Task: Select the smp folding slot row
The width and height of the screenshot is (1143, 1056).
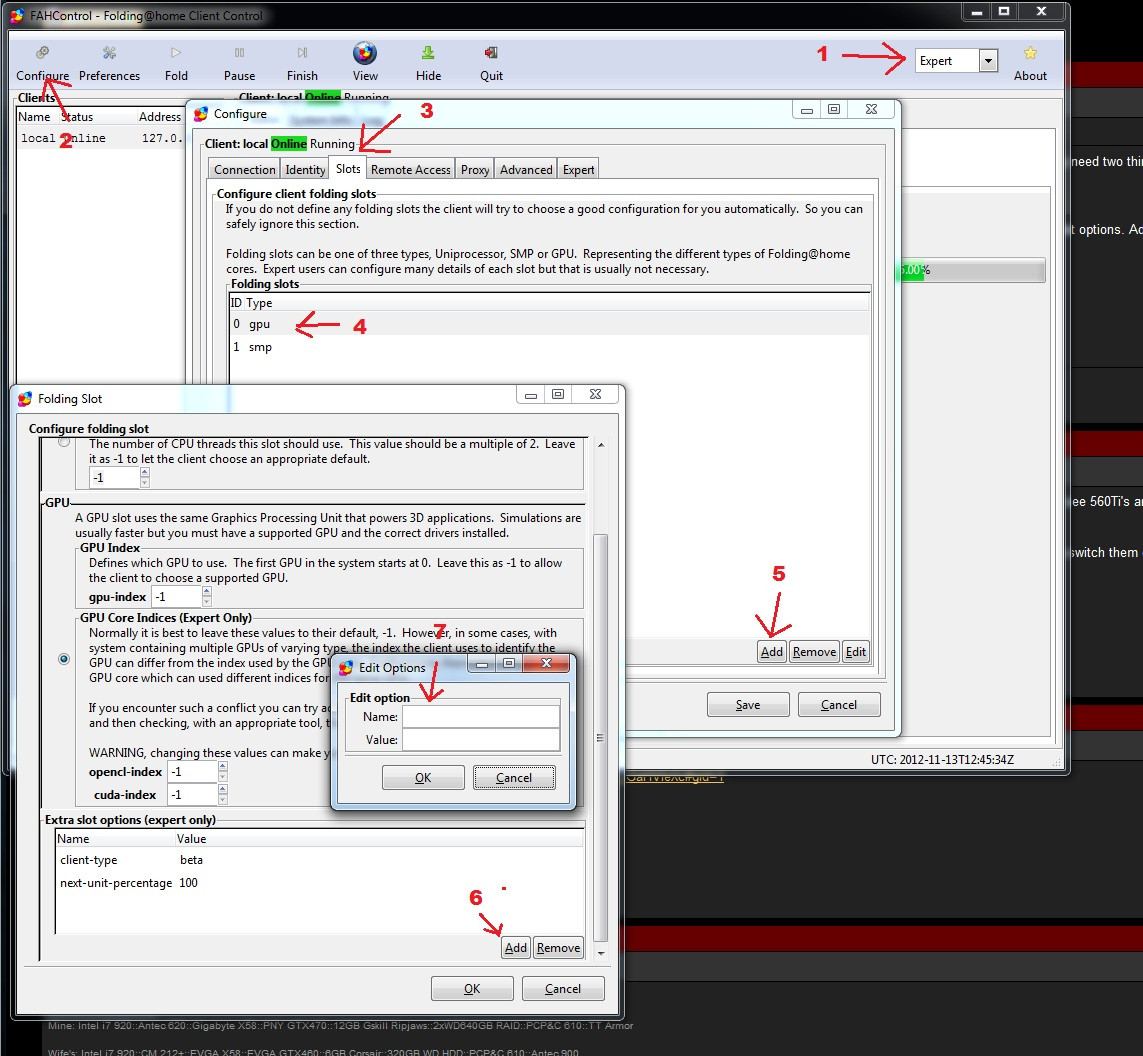Action: coord(549,347)
